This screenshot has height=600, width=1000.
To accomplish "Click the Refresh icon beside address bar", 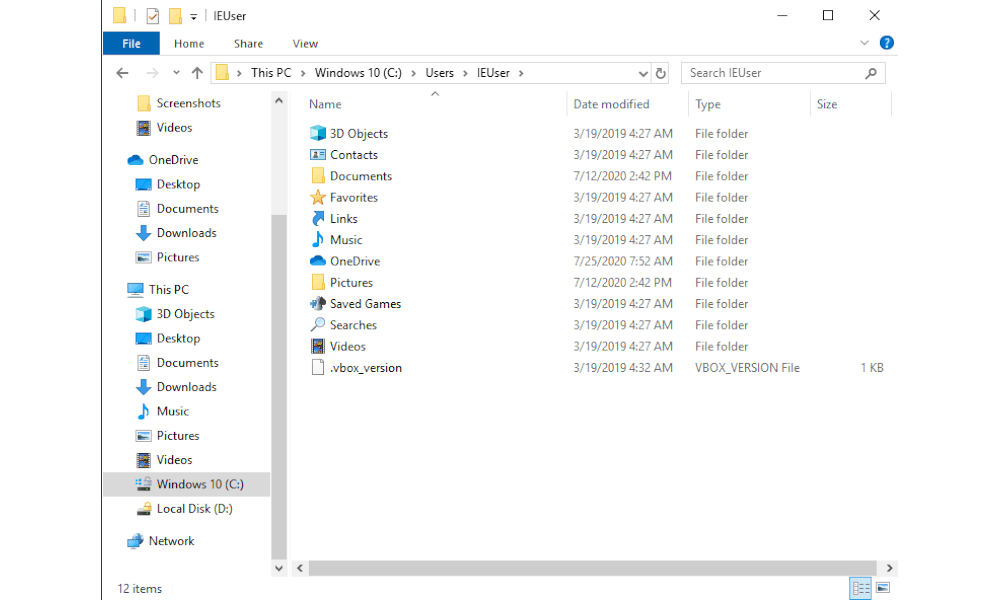I will 661,73.
